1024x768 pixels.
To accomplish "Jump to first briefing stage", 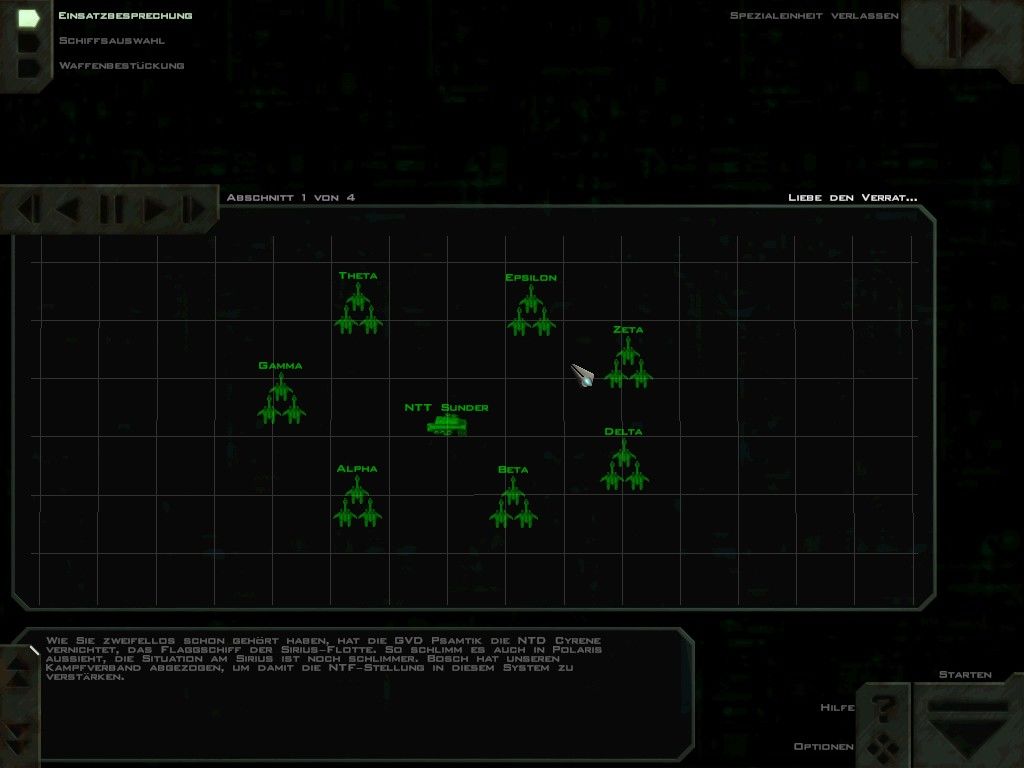I will [29, 209].
